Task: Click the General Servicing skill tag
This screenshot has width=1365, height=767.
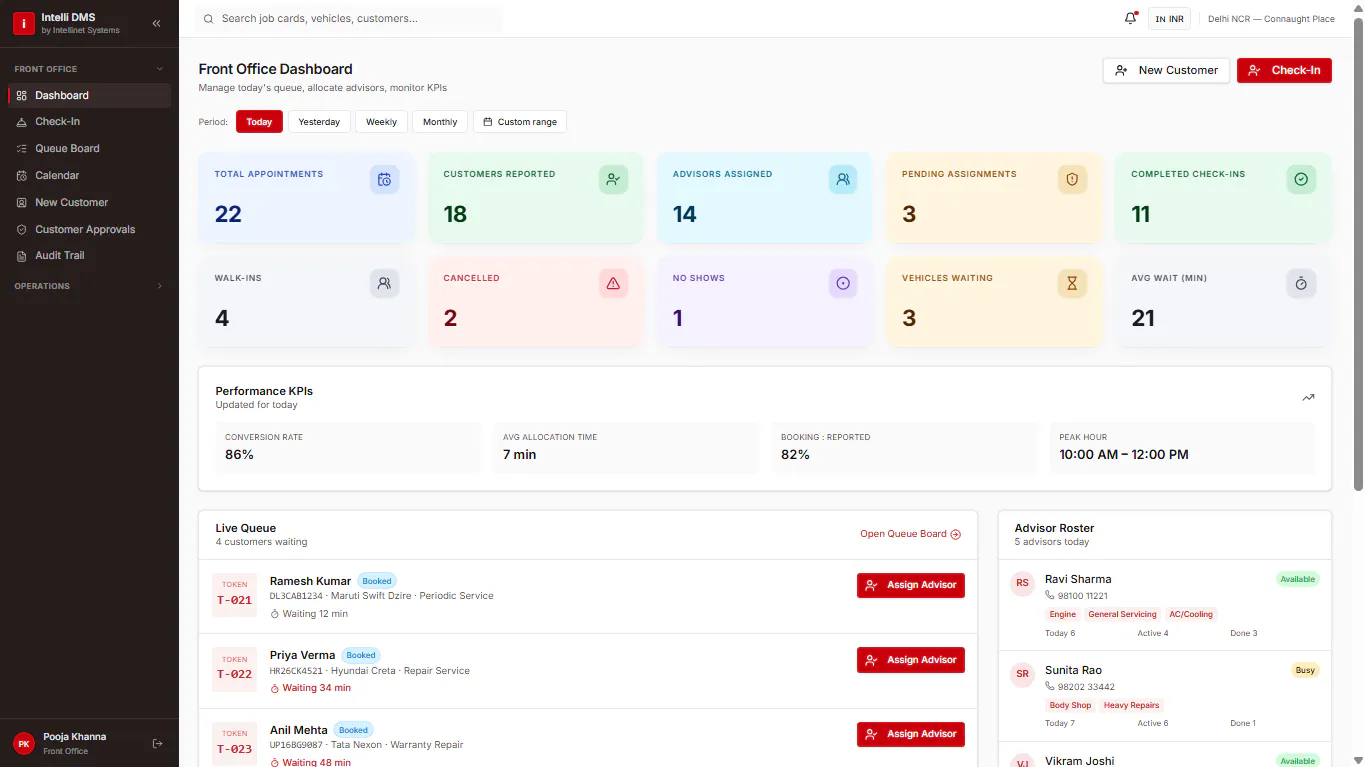Action: (x=1122, y=615)
